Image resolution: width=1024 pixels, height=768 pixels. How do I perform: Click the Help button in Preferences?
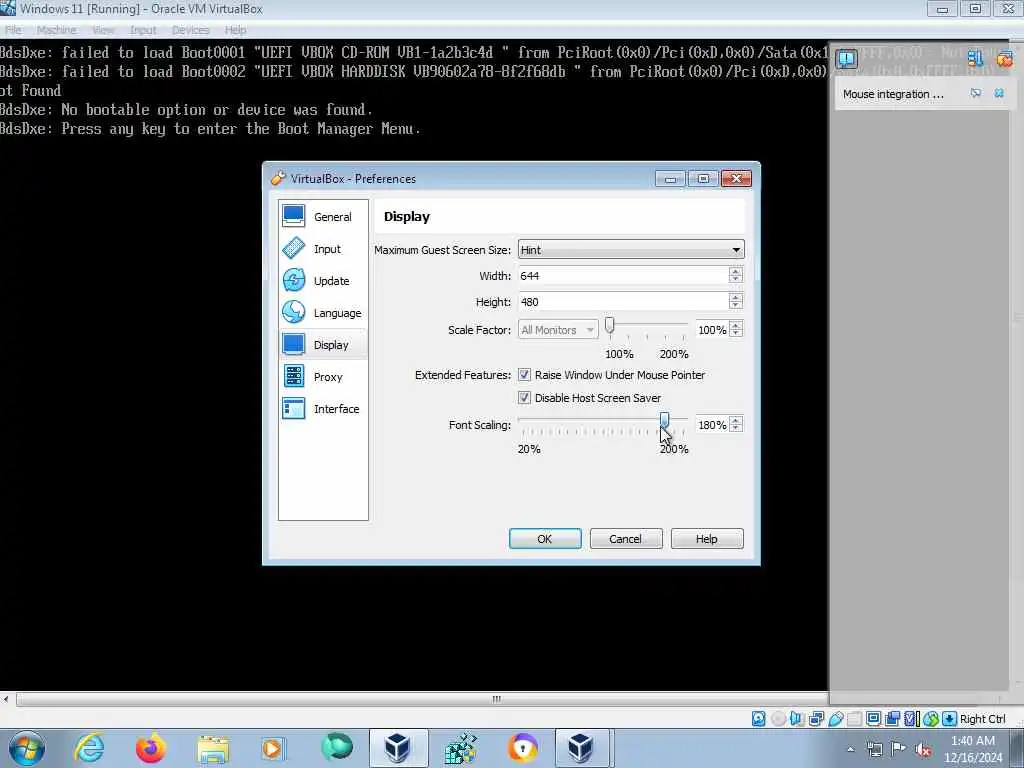(x=707, y=538)
